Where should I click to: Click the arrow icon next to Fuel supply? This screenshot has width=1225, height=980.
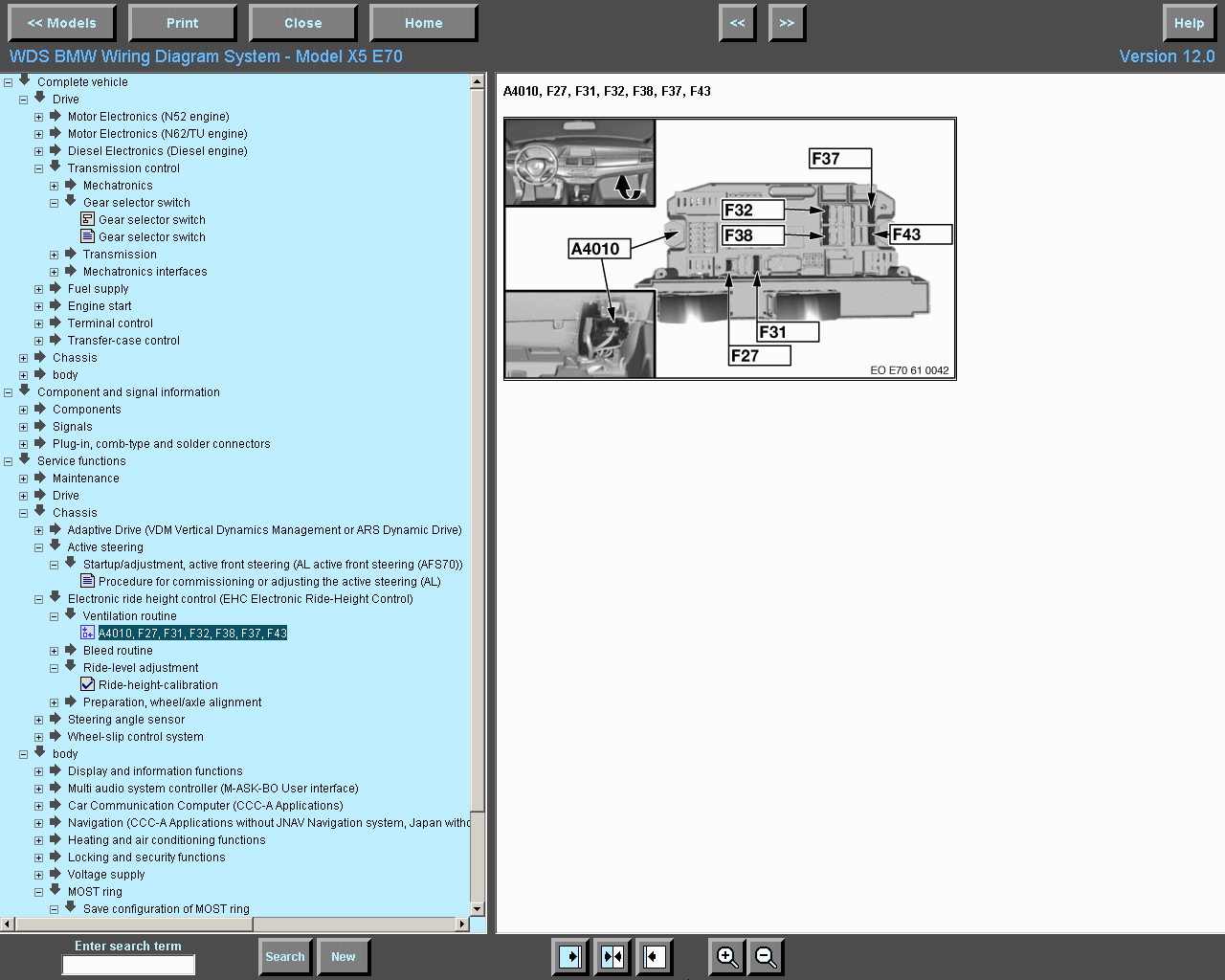[56, 288]
